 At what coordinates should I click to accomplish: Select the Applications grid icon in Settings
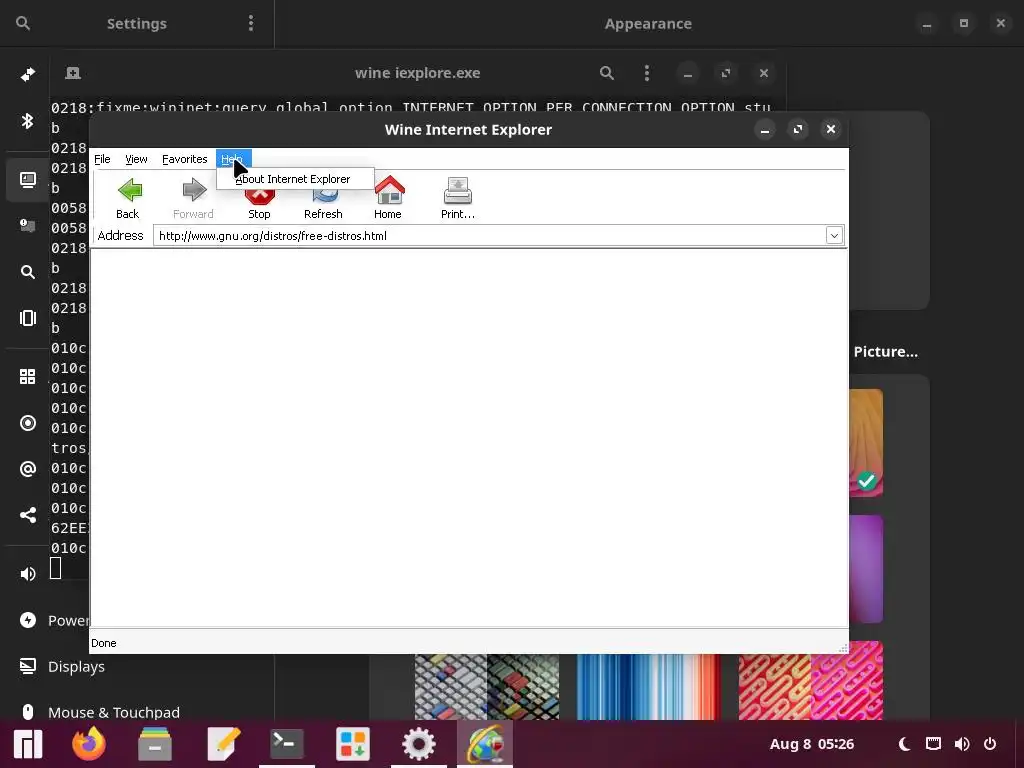[27, 377]
